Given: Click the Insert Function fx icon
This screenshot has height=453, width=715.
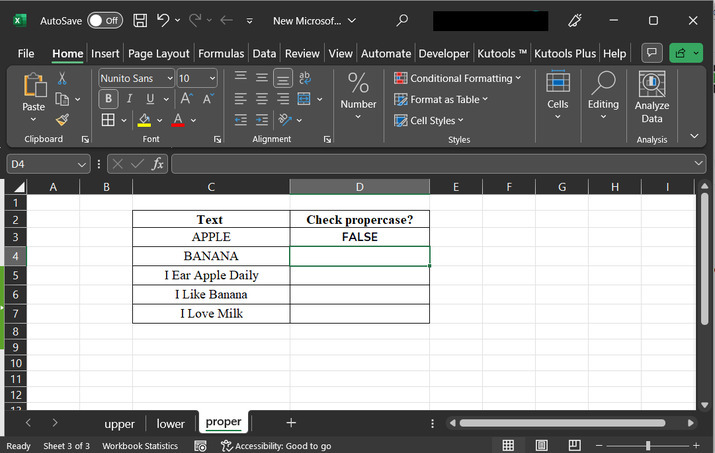Looking at the screenshot, I should pyautogui.click(x=158, y=164).
